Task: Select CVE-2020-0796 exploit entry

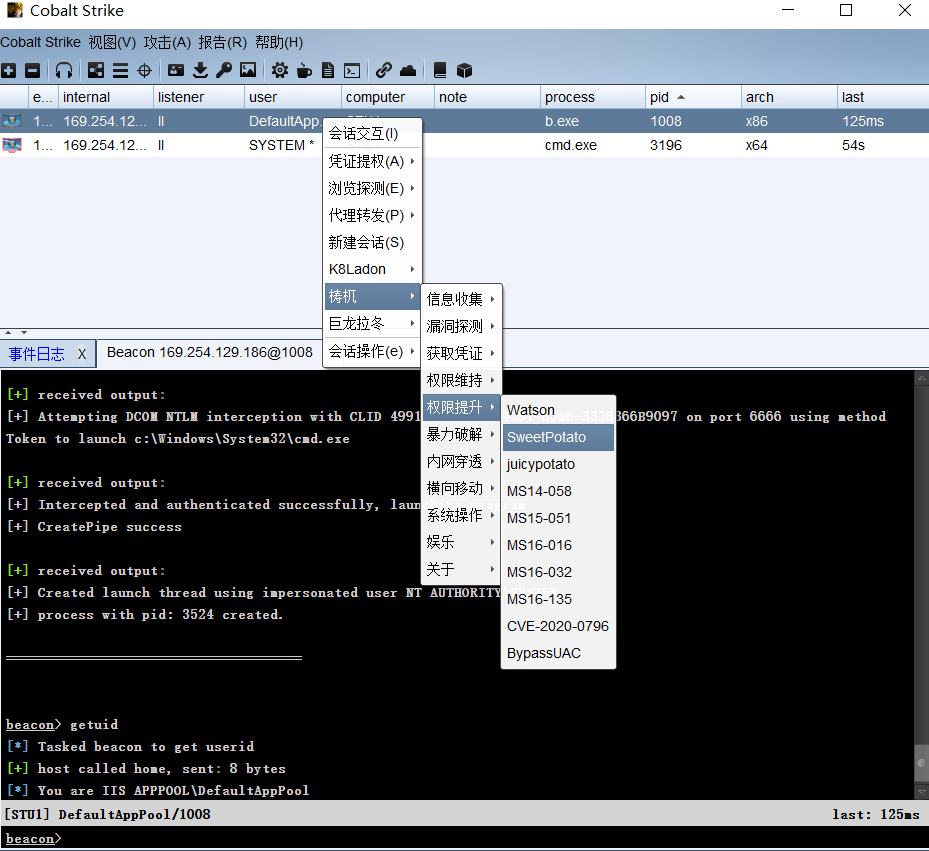Action: (x=558, y=626)
